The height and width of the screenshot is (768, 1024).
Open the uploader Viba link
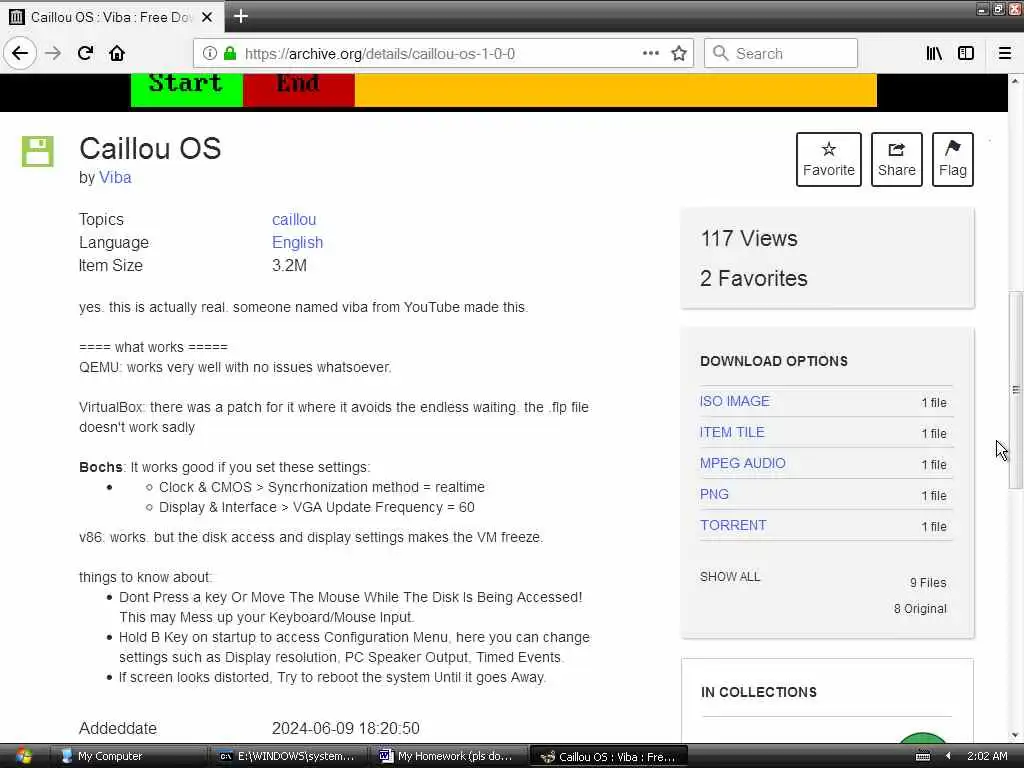coord(115,178)
